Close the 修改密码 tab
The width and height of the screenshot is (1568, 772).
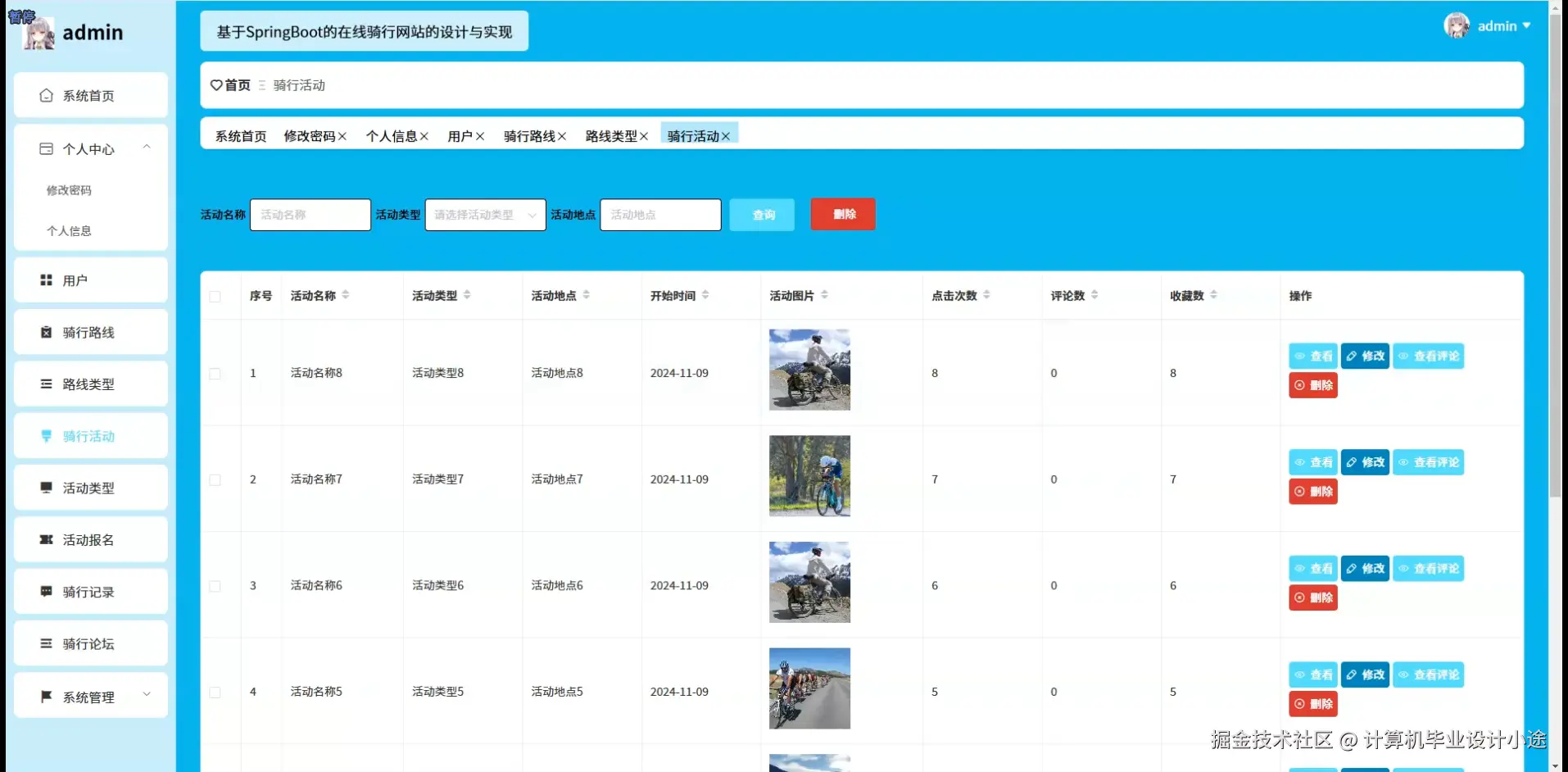[343, 136]
